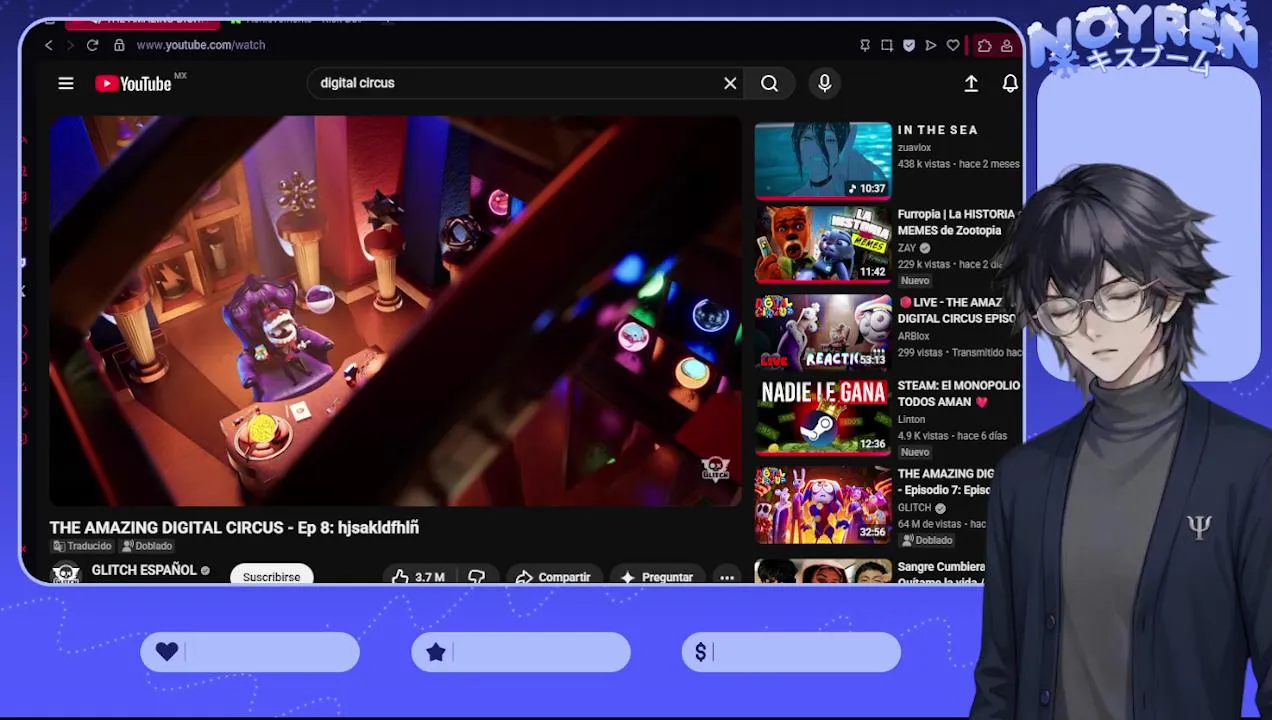This screenshot has height=720, width=1272.
Task: Open the snapshot tool in browser toolbar
Action: coord(887,45)
